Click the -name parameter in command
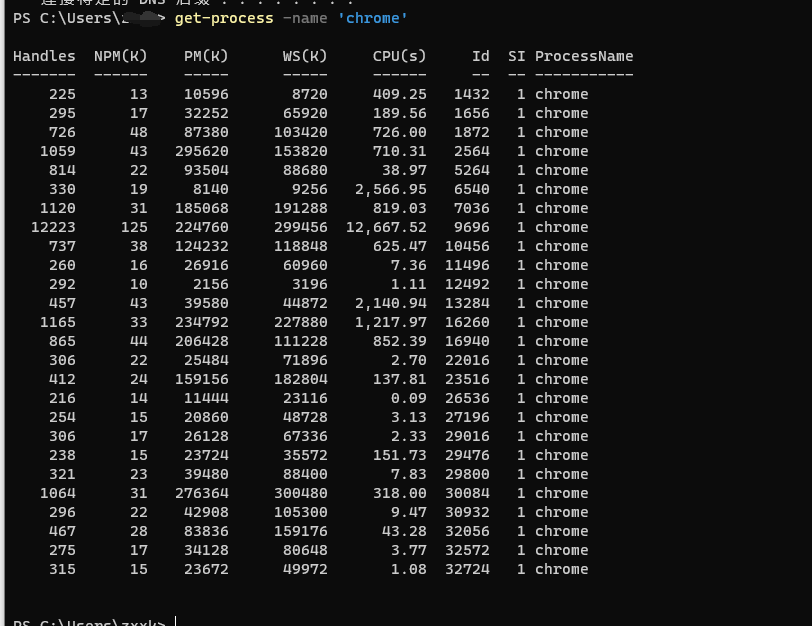 click(305, 19)
